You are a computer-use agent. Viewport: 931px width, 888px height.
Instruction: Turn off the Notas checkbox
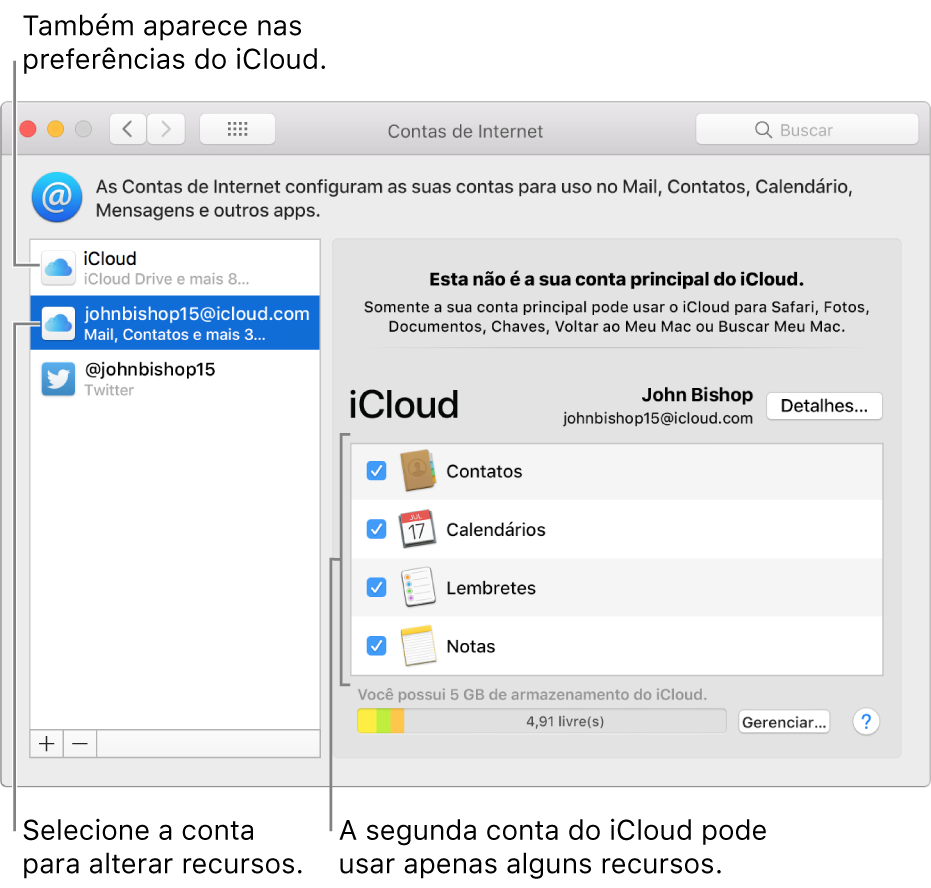(376, 645)
